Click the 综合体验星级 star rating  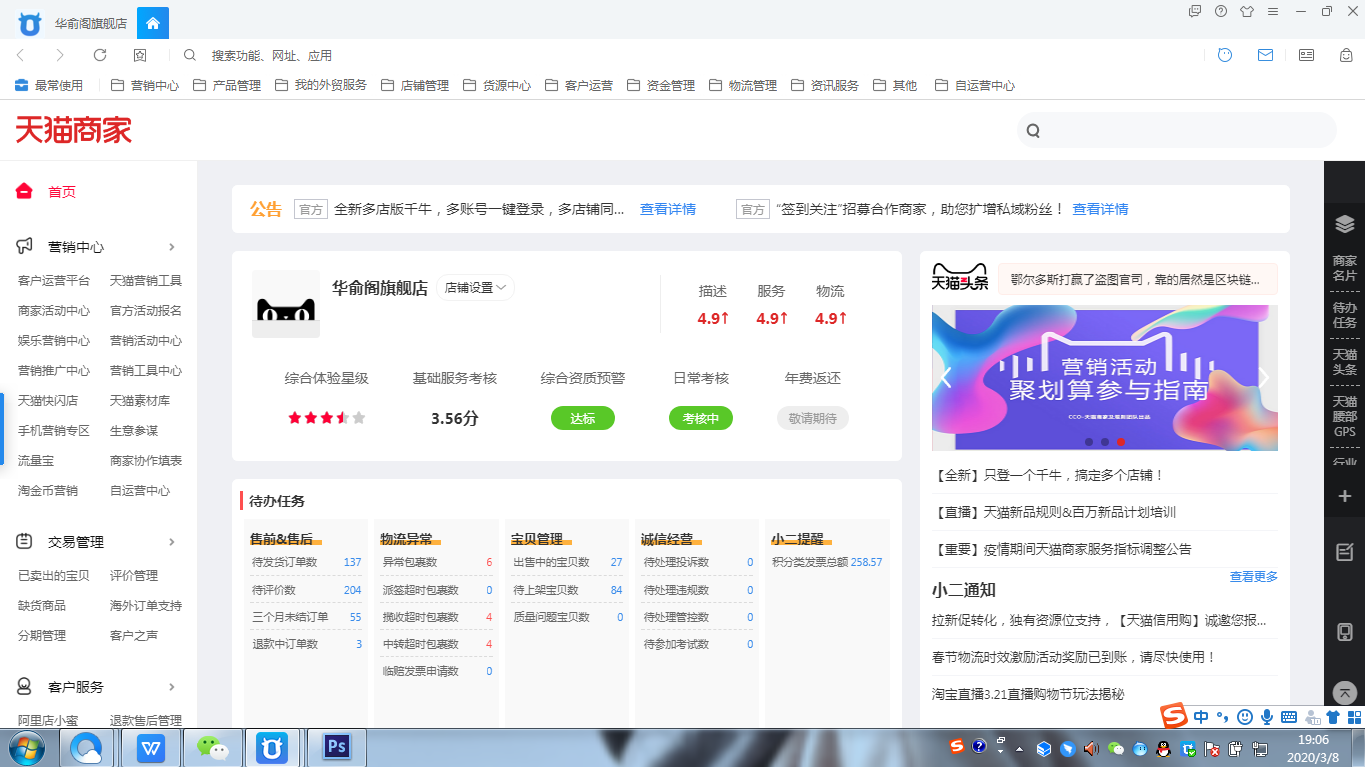coord(327,418)
